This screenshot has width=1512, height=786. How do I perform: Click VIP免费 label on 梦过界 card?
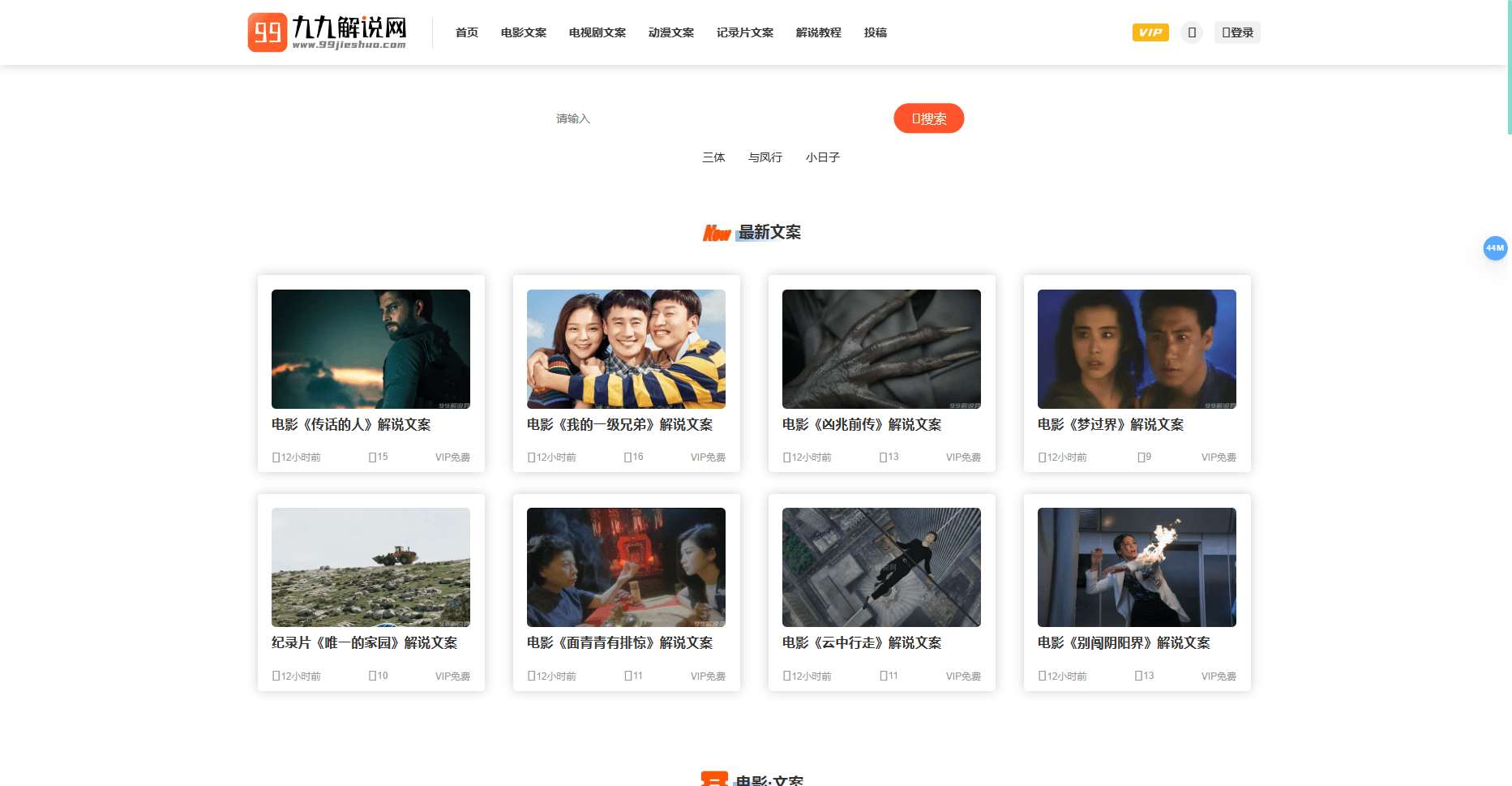(1219, 457)
